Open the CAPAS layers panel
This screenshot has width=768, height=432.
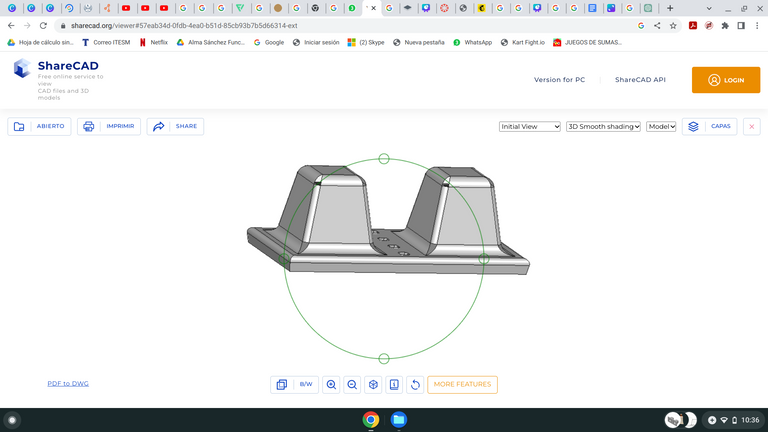709,127
